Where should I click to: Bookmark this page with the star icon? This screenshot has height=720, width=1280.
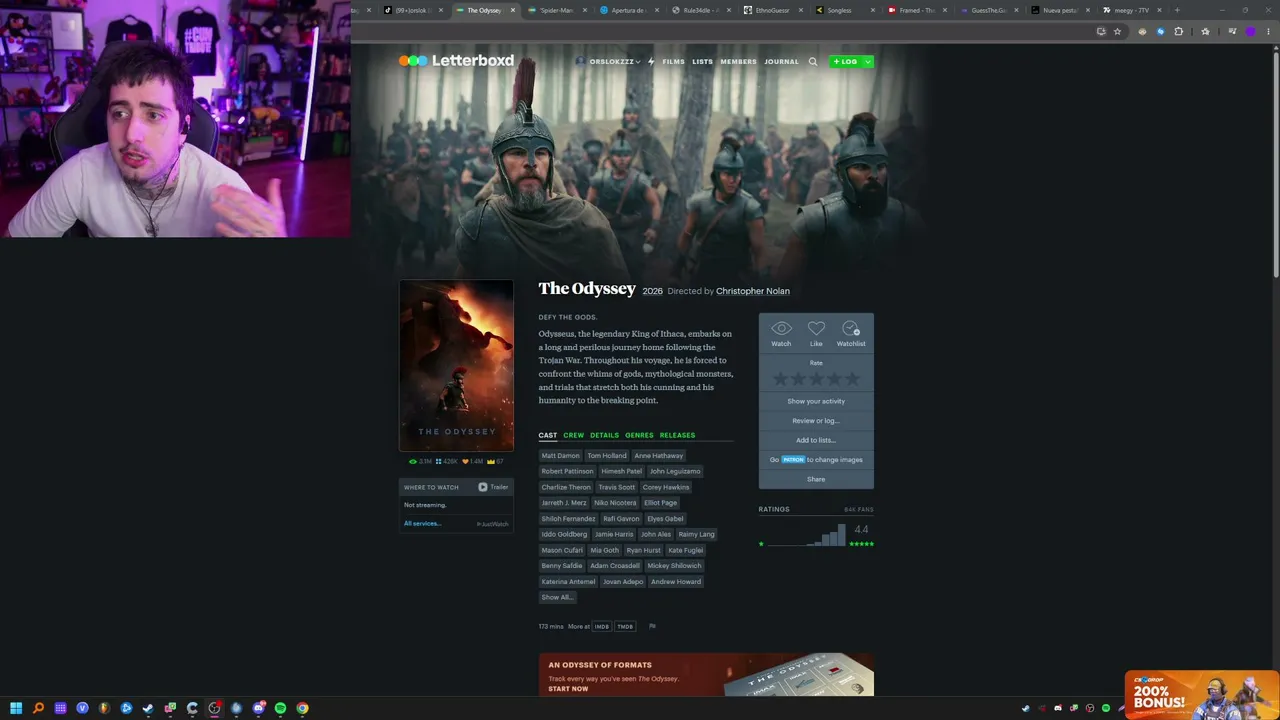1117,31
